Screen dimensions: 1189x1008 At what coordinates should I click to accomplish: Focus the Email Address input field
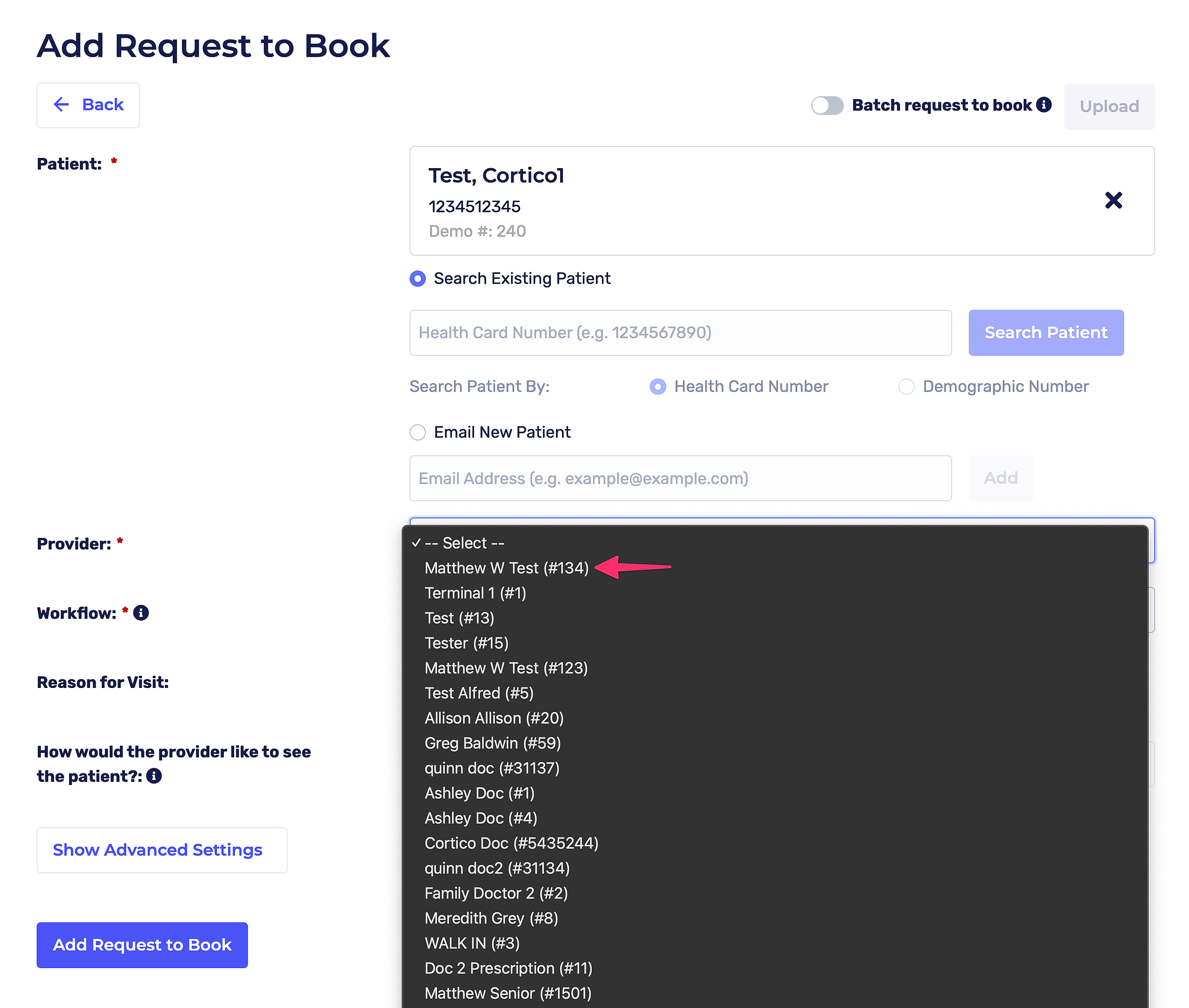[680, 478]
